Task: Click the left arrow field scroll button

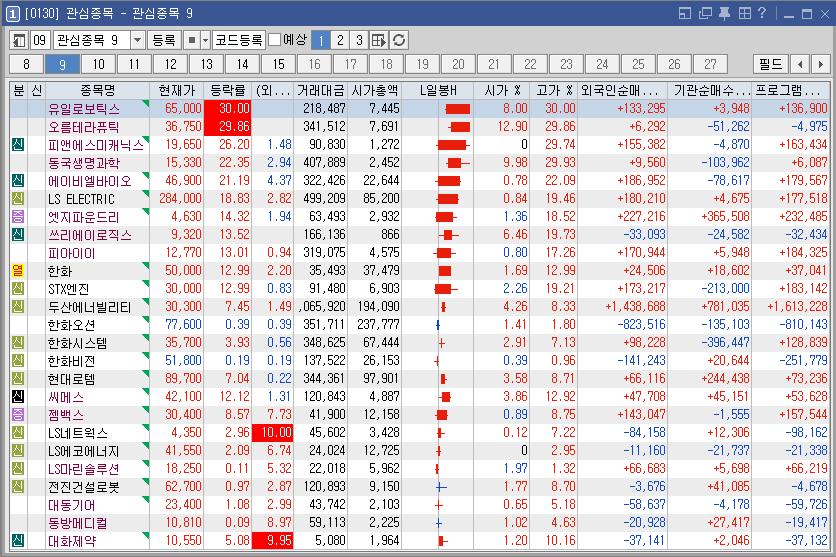Action: (800, 64)
